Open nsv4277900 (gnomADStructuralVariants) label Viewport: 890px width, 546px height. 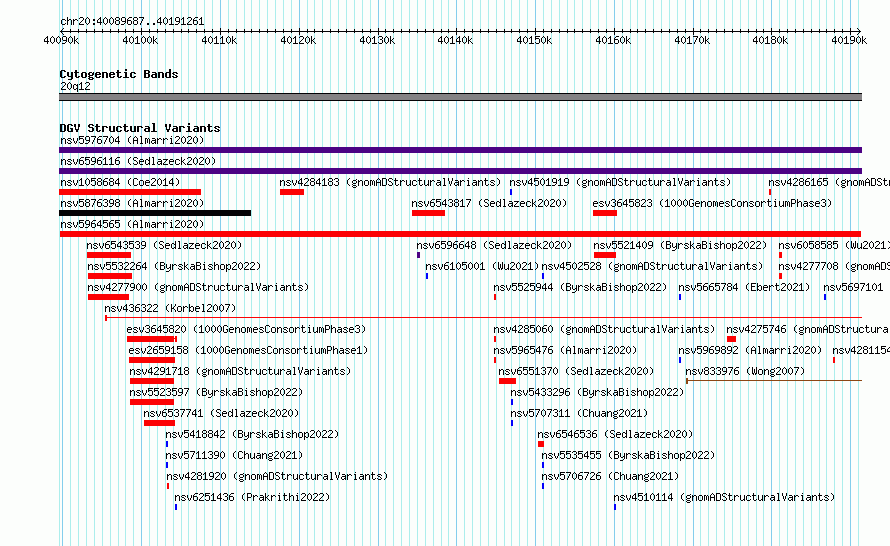click(198, 287)
